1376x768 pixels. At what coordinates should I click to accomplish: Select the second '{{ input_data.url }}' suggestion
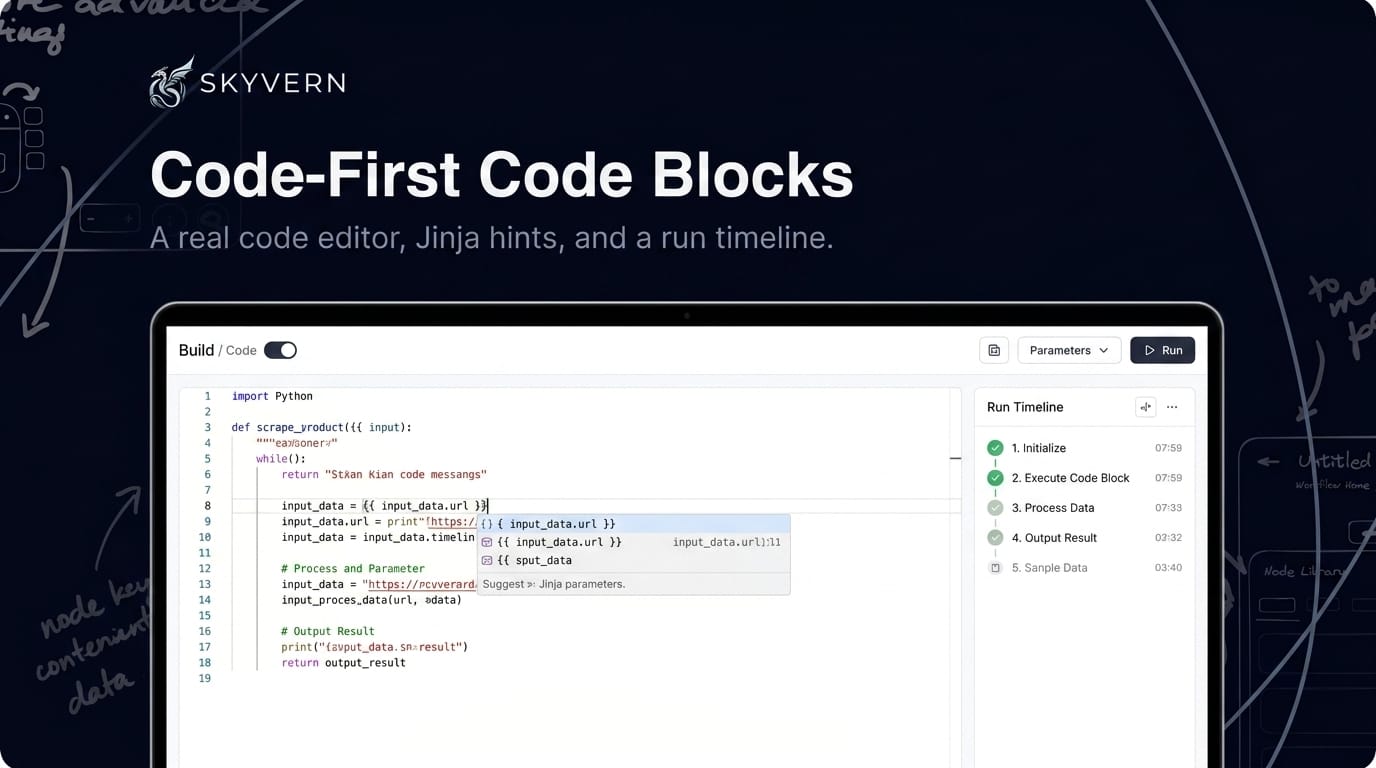tap(634, 542)
